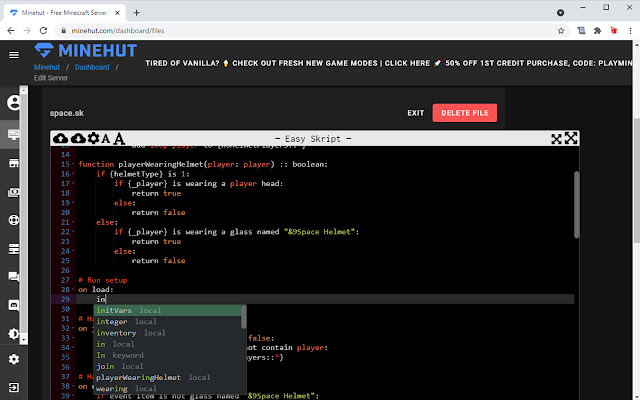Close the Minehut browser tab
The width and height of the screenshot is (640, 400).
click(x=117, y=13)
